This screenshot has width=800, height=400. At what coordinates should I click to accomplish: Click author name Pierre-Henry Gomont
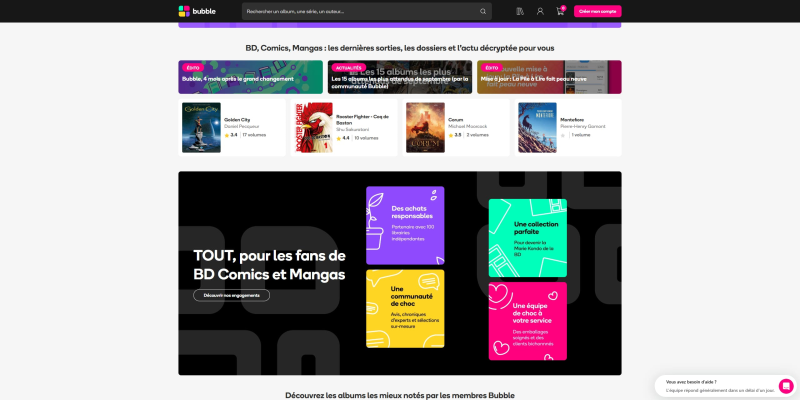(583, 127)
